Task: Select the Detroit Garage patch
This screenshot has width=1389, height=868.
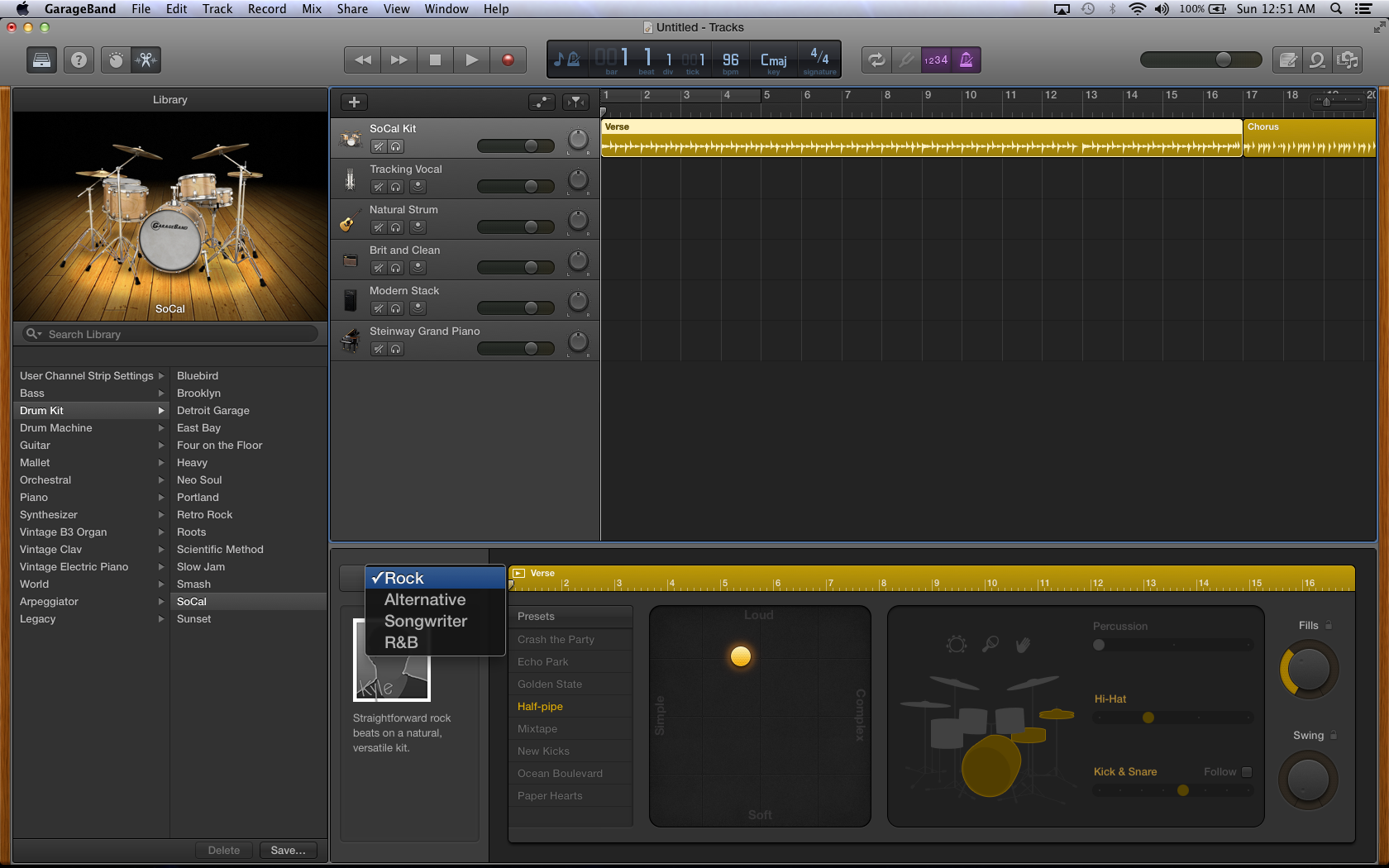Action: [248, 410]
